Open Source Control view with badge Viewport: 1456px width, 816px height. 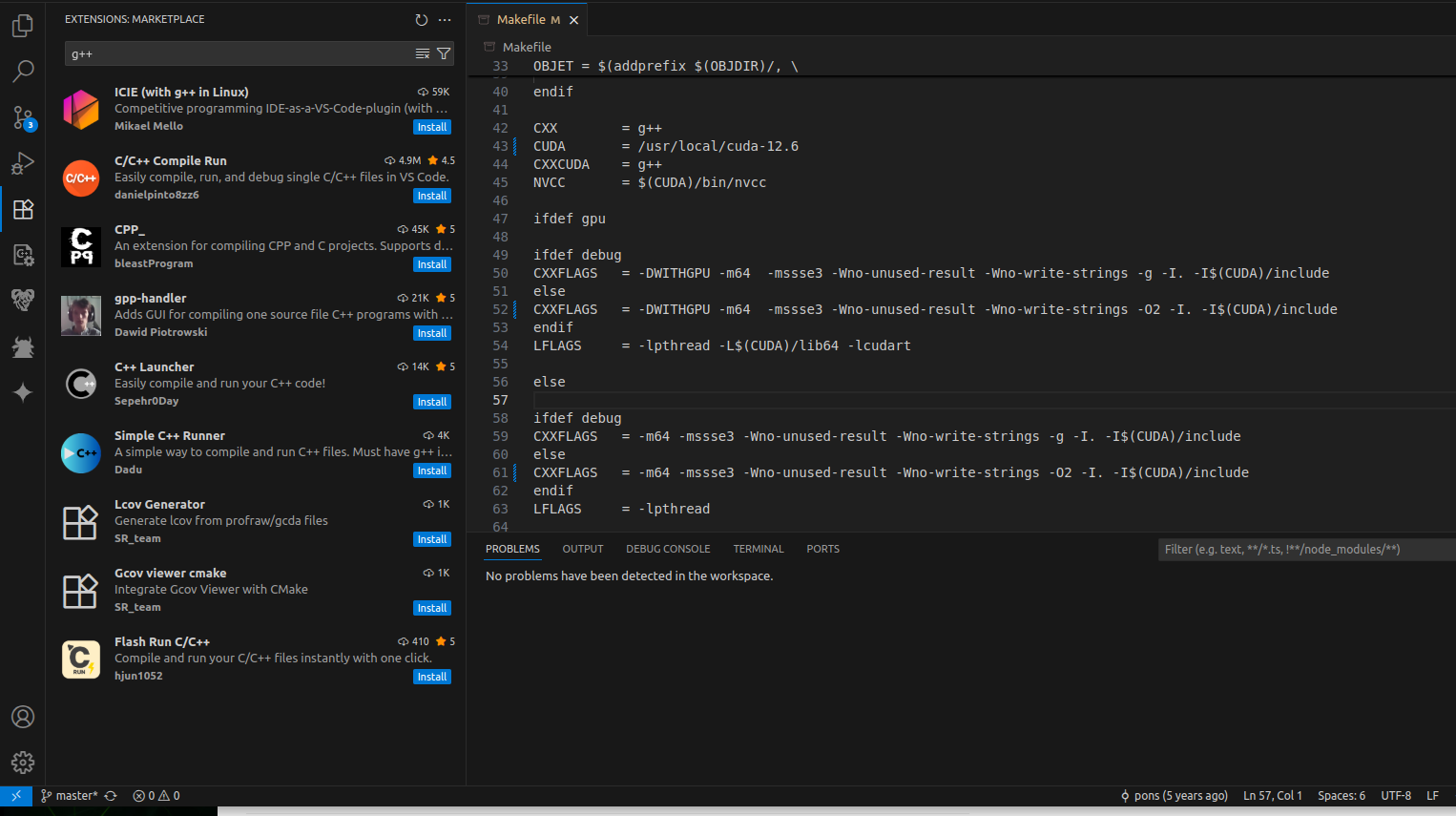(x=23, y=117)
